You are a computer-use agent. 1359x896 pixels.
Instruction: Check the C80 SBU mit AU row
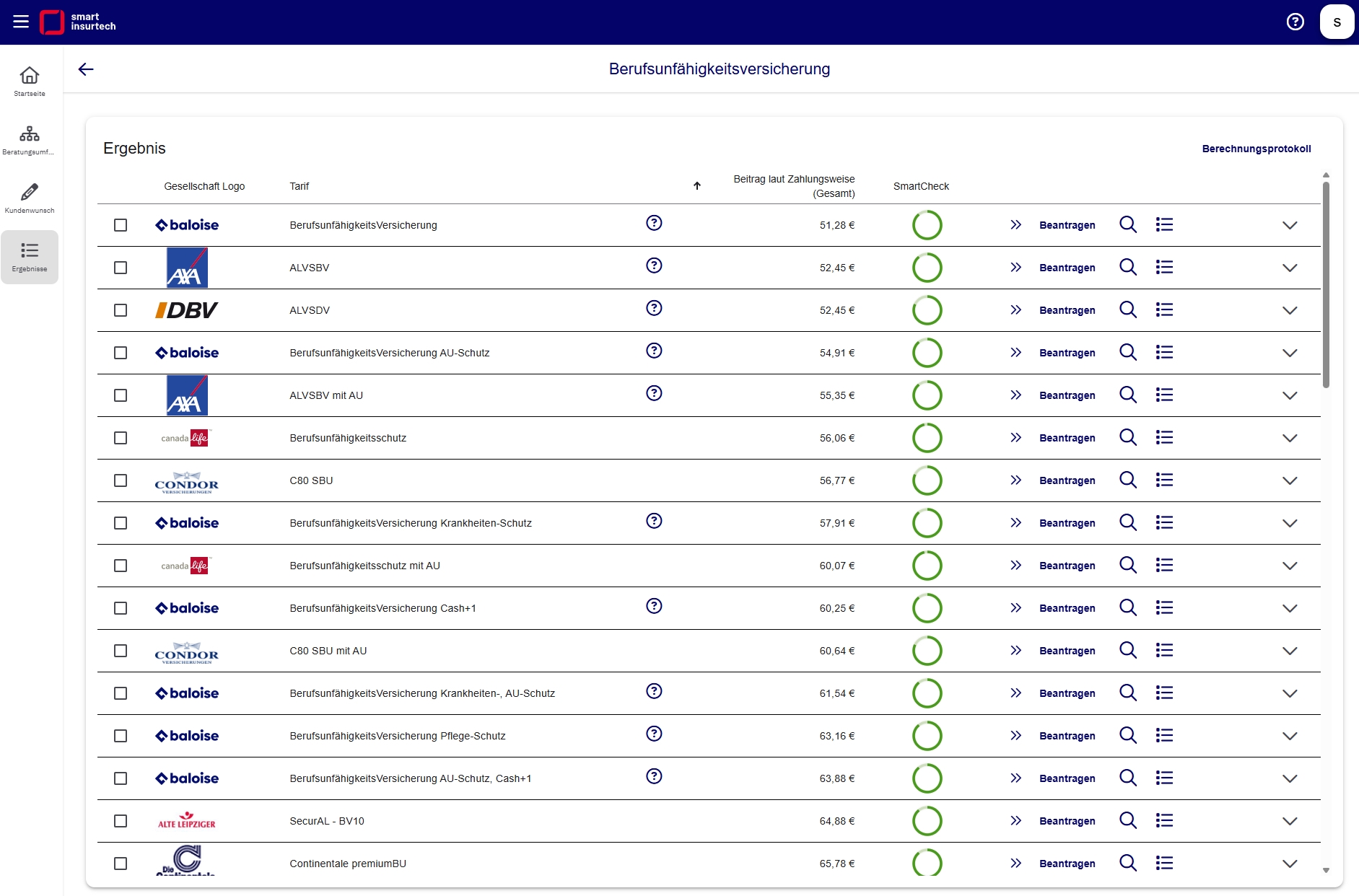click(121, 651)
